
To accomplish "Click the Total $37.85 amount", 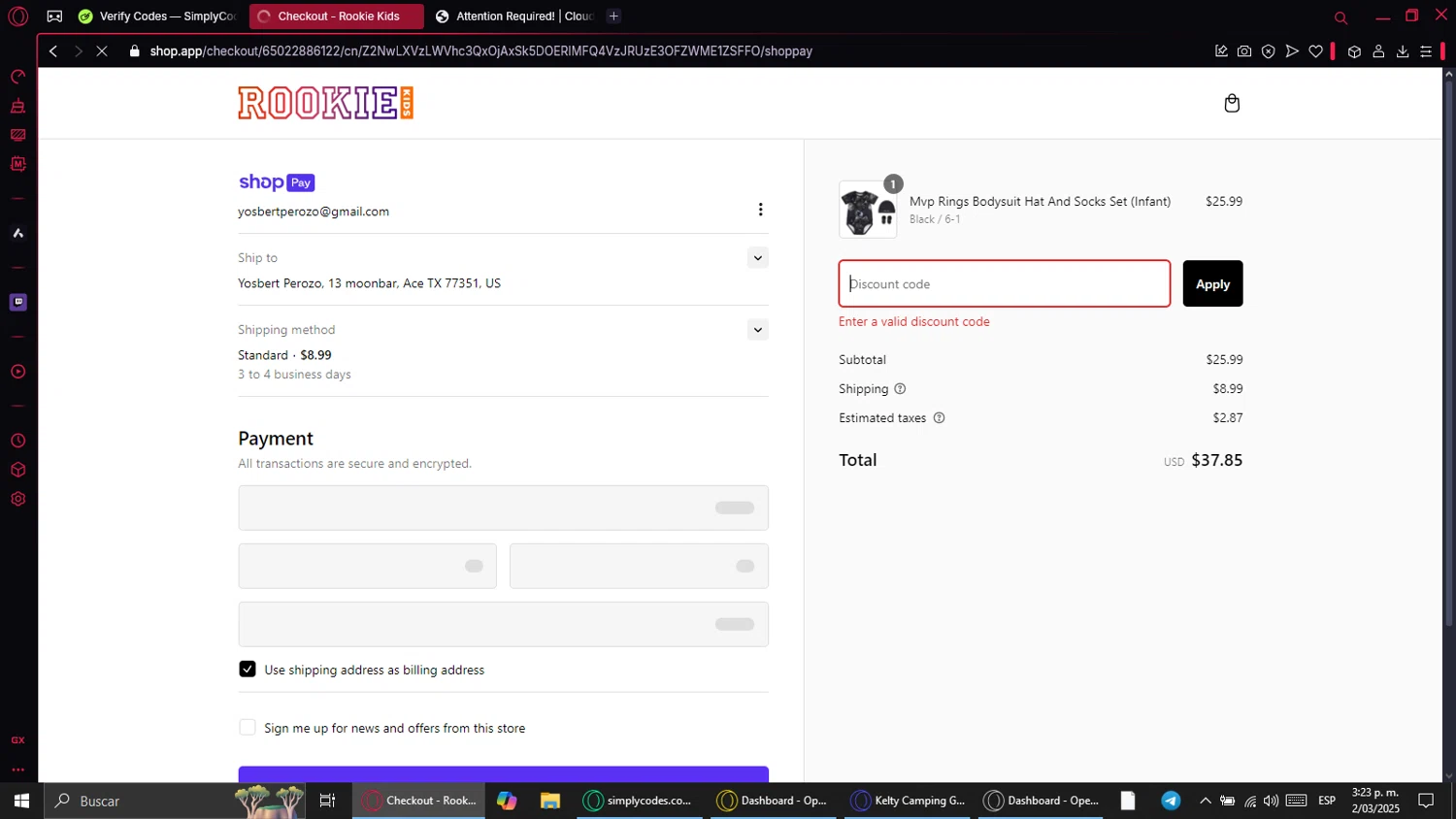I will coord(1216,460).
